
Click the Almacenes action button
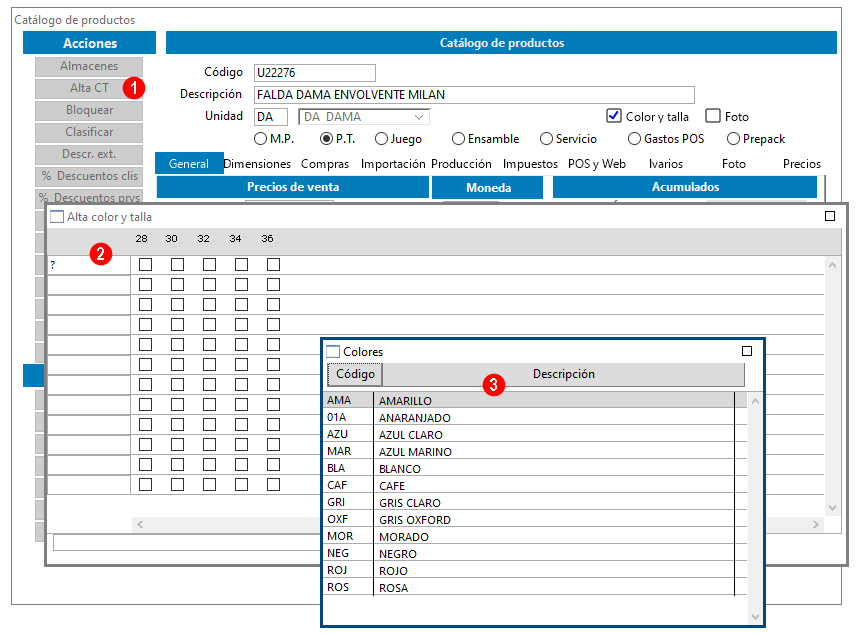89,66
